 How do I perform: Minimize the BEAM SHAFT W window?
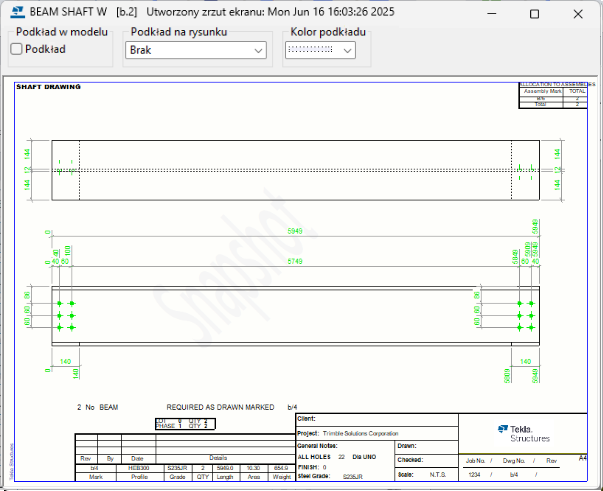(x=491, y=14)
